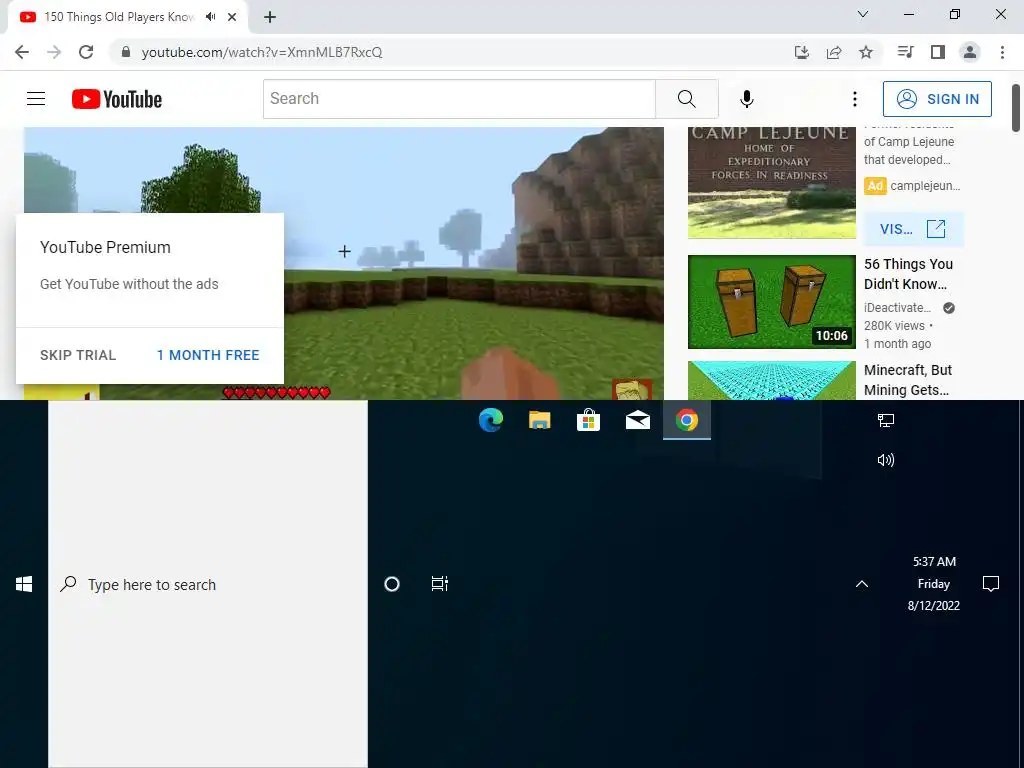View site information via the lock icon
Screen dimensions: 1024x768
126,52
